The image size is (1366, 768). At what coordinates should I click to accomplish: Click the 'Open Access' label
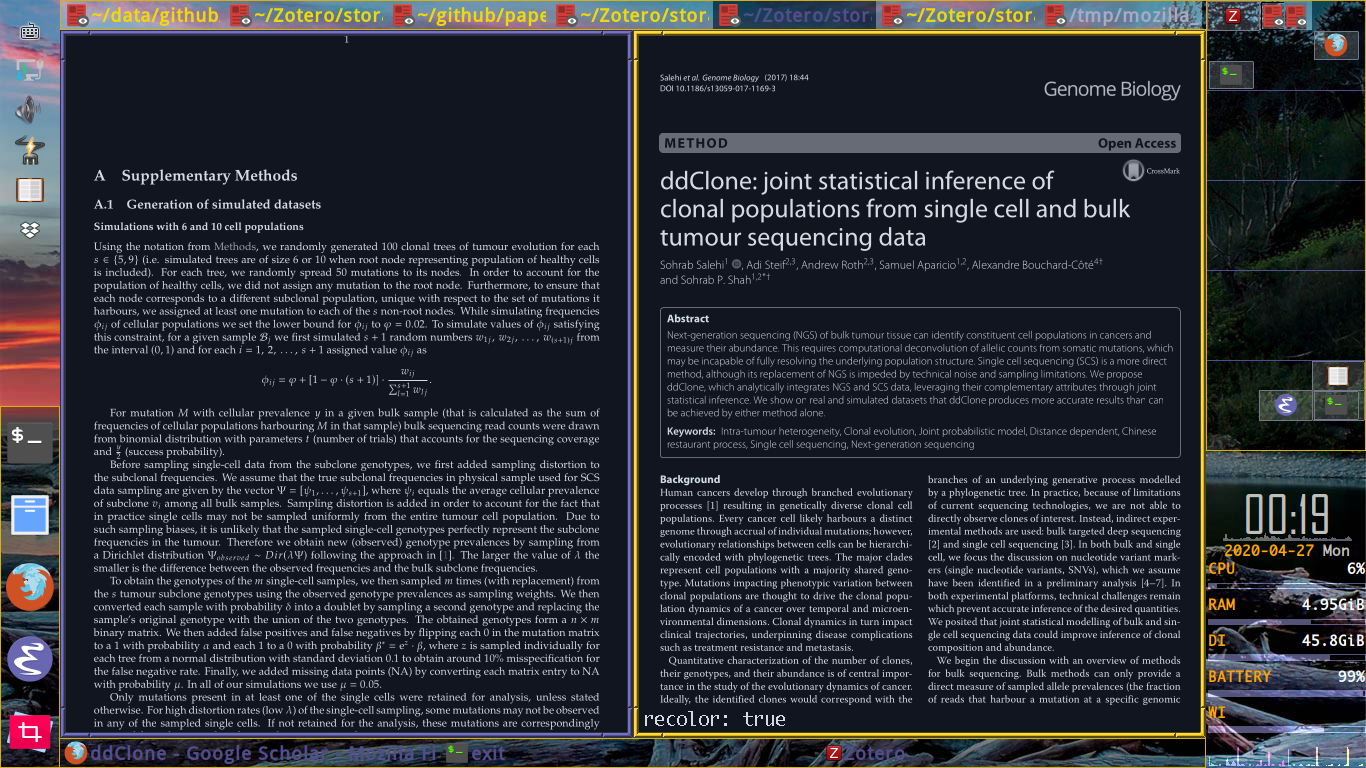(1137, 143)
